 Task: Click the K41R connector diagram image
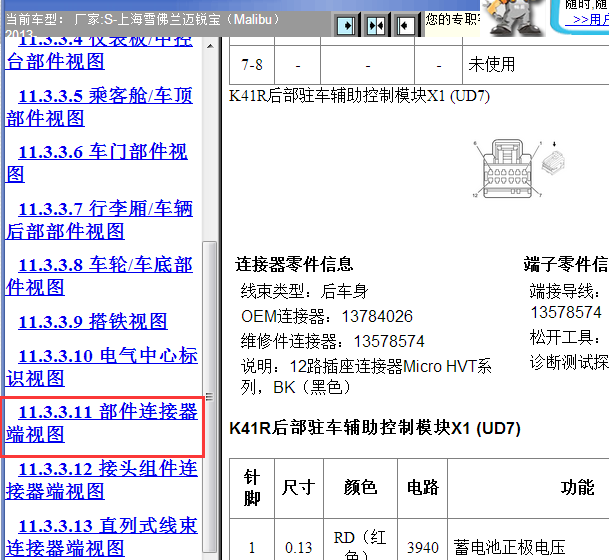tap(520, 169)
